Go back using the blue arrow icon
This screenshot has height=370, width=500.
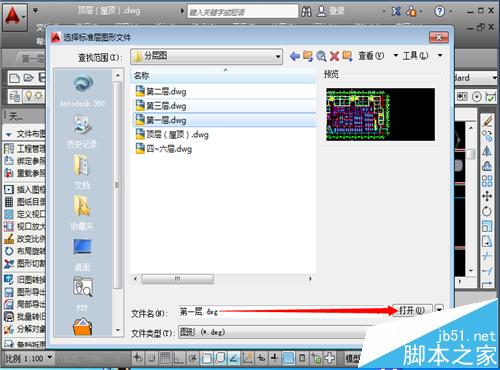point(294,56)
